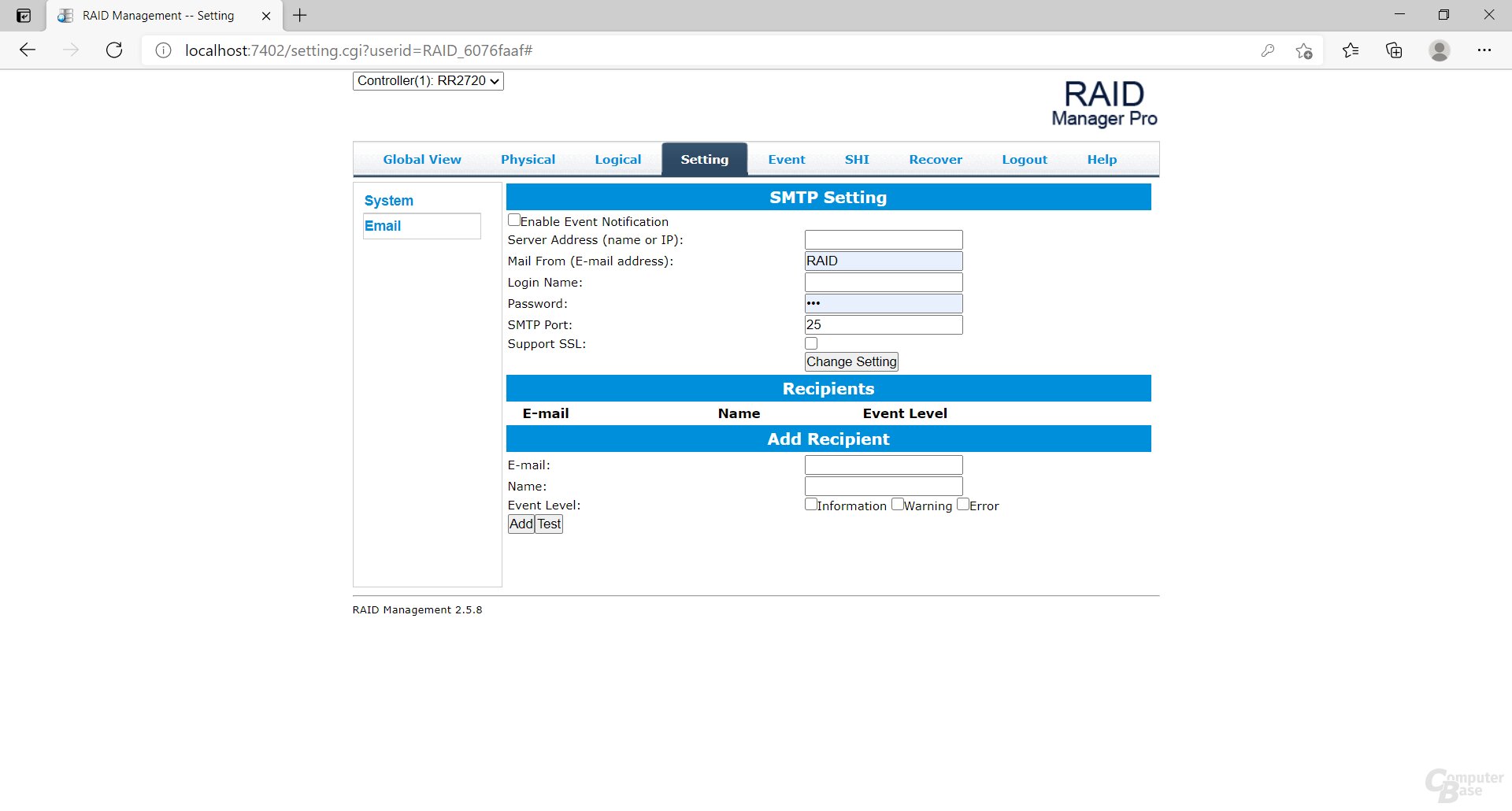Click the 'Event Level' column heading
Image resolution: width=1512 pixels, height=811 pixels.
coord(905,413)
